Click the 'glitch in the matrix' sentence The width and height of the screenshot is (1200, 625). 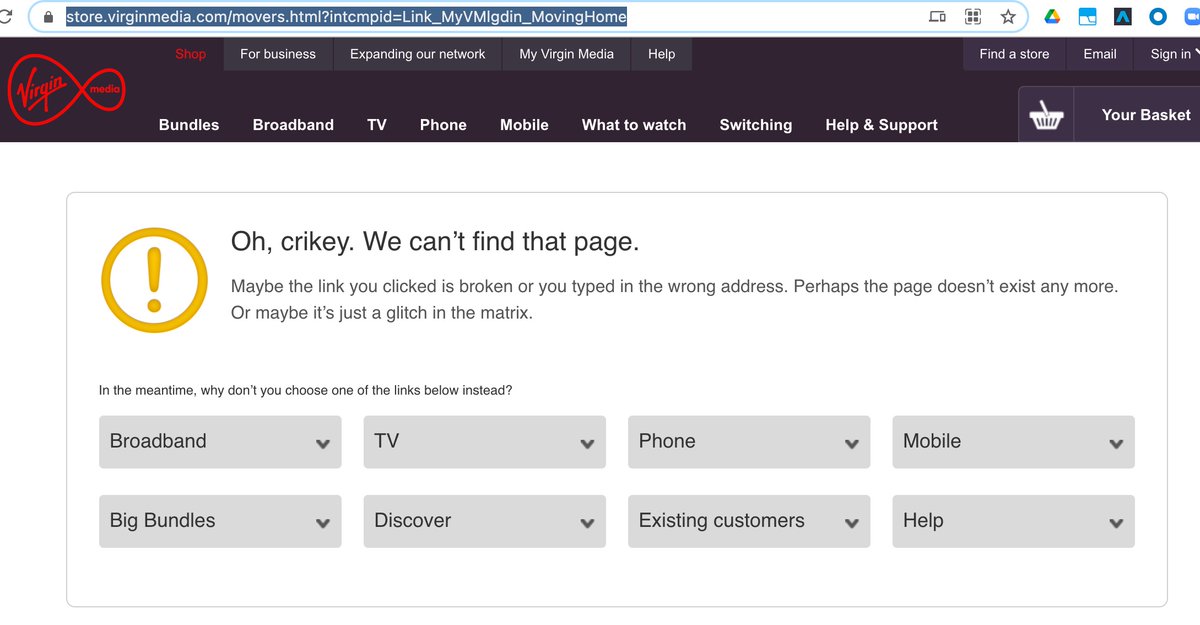[382, 313]
